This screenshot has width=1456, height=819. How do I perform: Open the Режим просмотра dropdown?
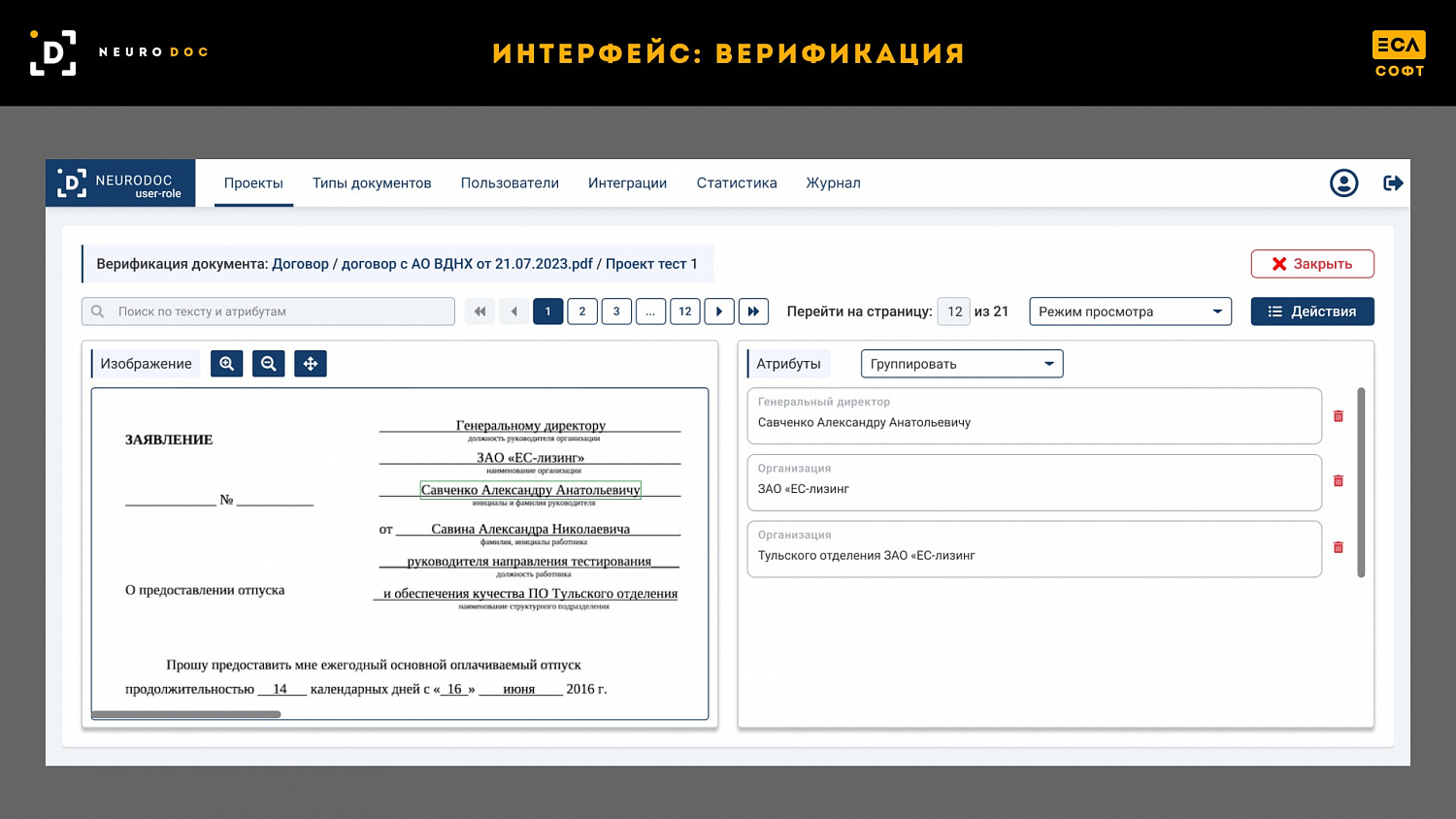pyautogui.click(x=1131, y=311)
